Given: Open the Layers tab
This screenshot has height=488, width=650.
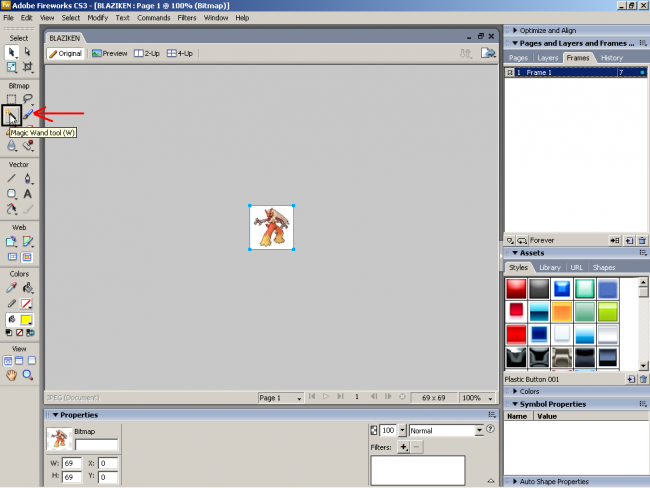Looking at the screenshot, I should [548, 58].
